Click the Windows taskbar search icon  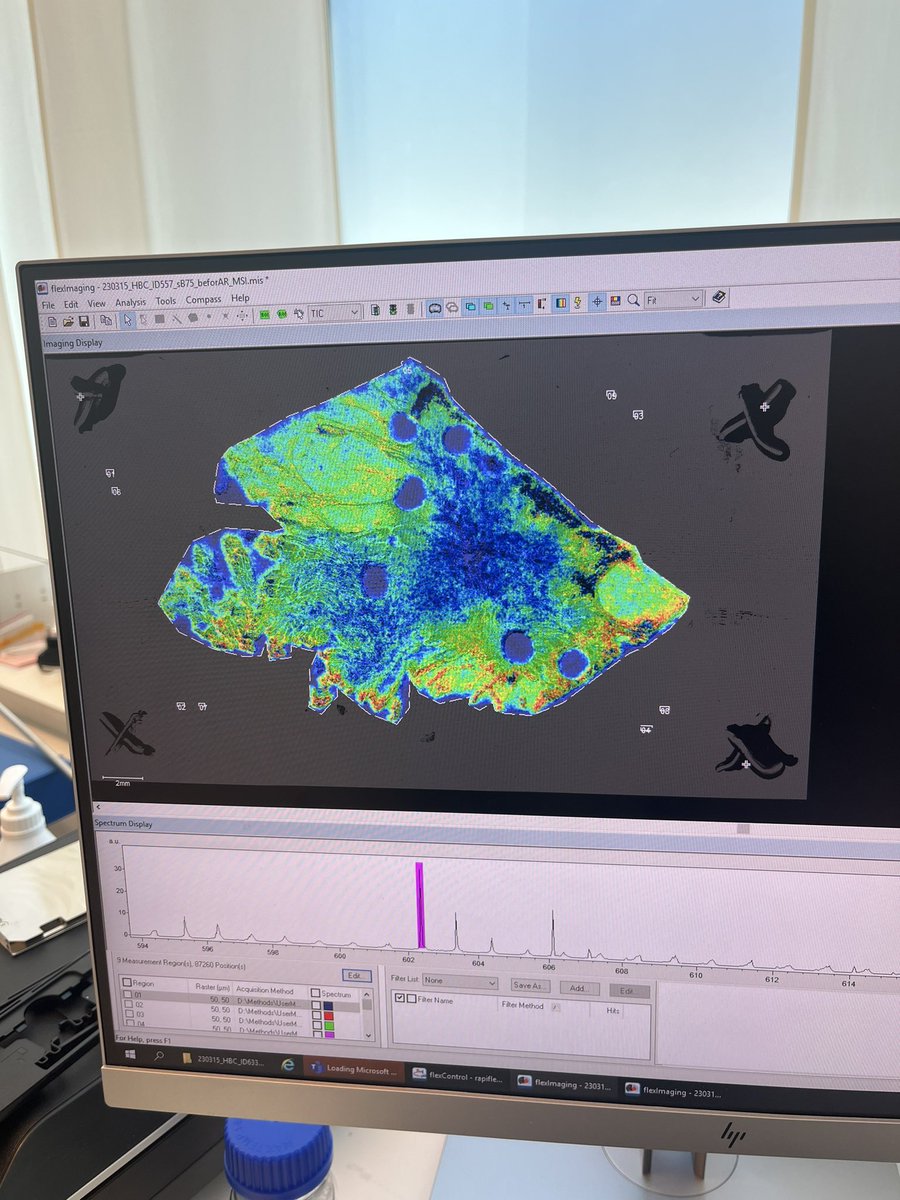click(160, 1056)
